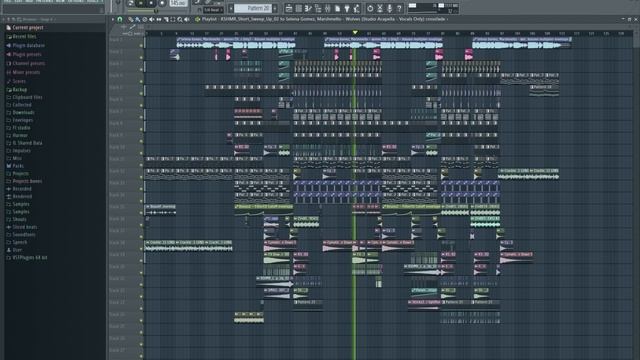The image size is (640, 360).
Task: Click the X-shaped icon beside the microphone
Action: click(380, 8)
